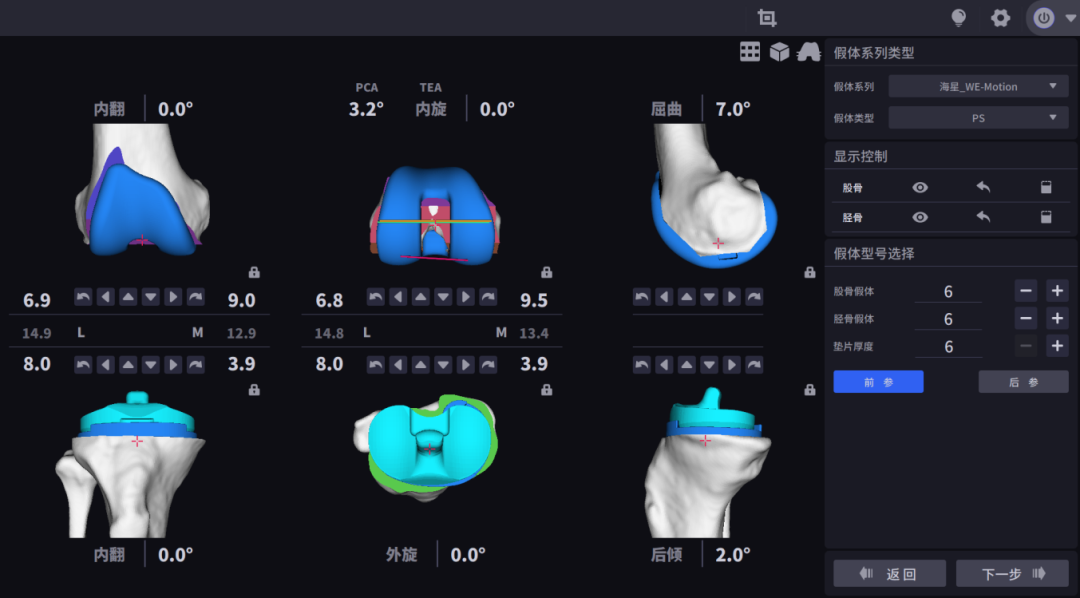Reset 股骨 with its undo arrow
Viewport: 1080px width, 598px height.
click(983, 187)
